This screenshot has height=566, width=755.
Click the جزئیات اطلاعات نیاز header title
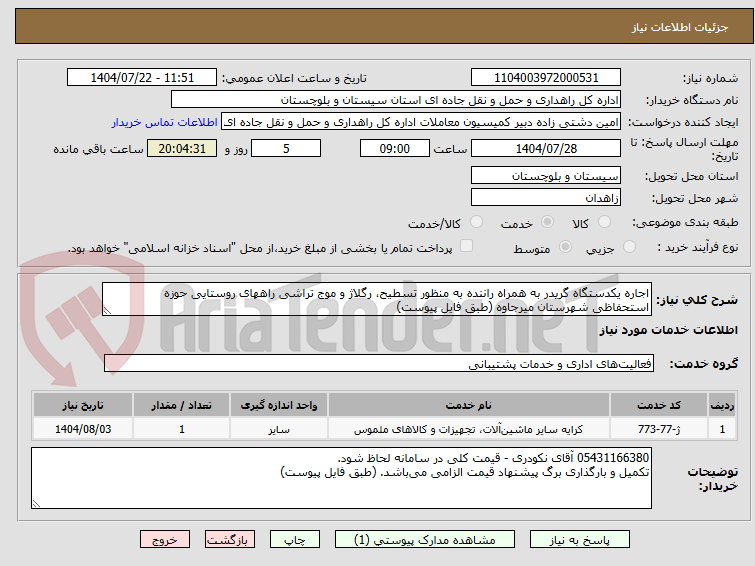click(x=680, y=27)
